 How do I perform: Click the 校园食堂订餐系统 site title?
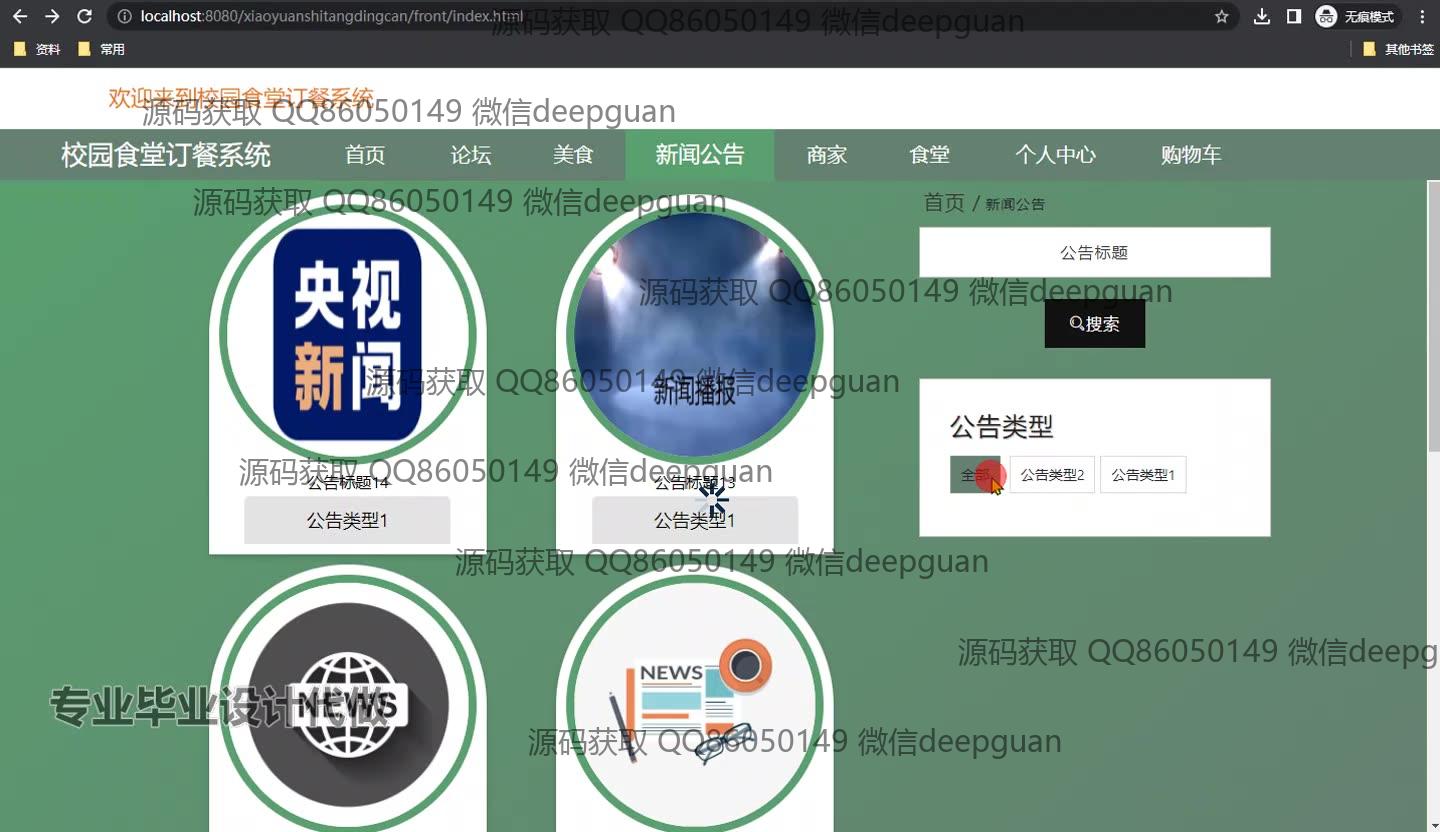(166, 155)
